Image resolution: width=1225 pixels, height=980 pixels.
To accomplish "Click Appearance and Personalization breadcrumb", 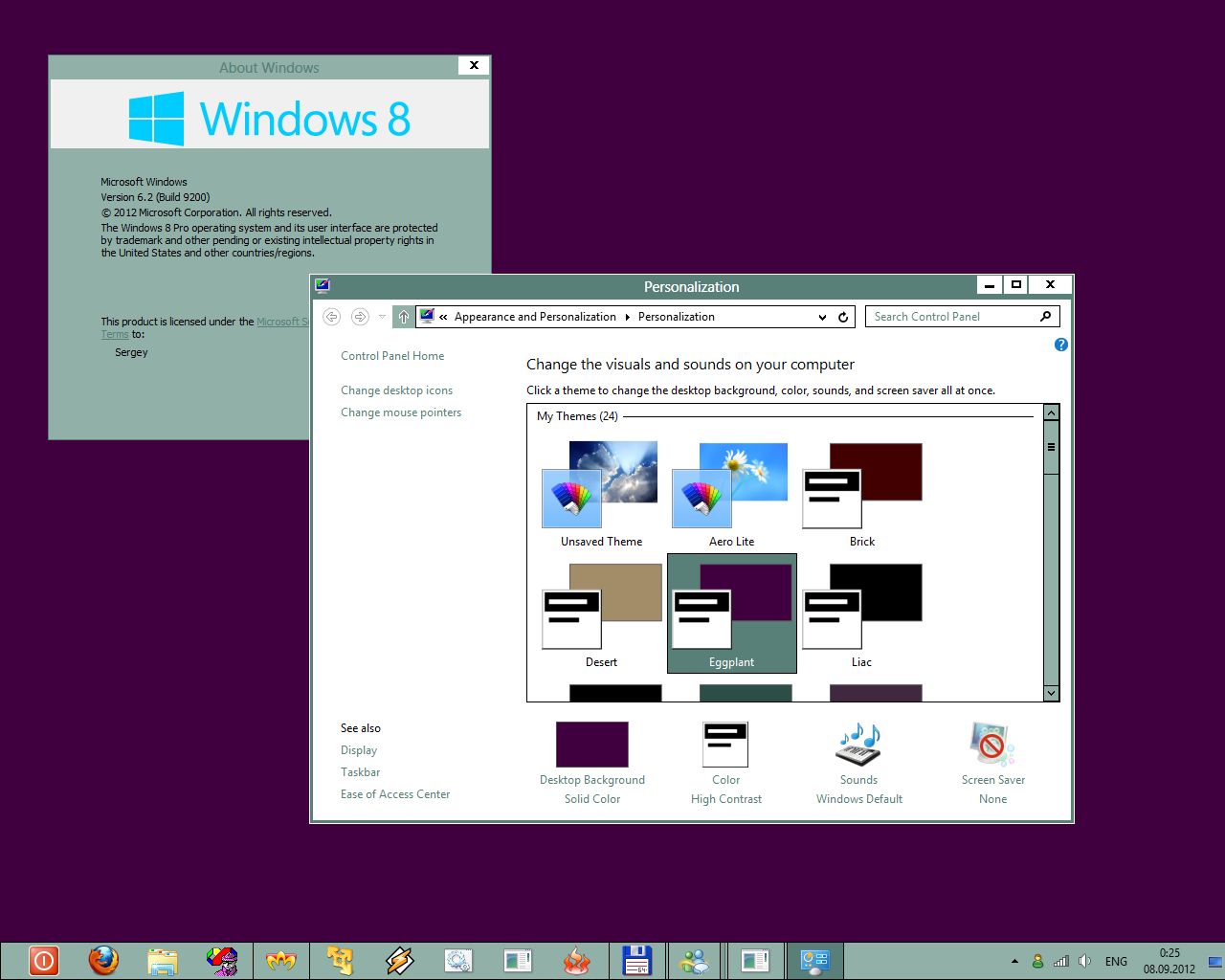I will coord(535,317).
